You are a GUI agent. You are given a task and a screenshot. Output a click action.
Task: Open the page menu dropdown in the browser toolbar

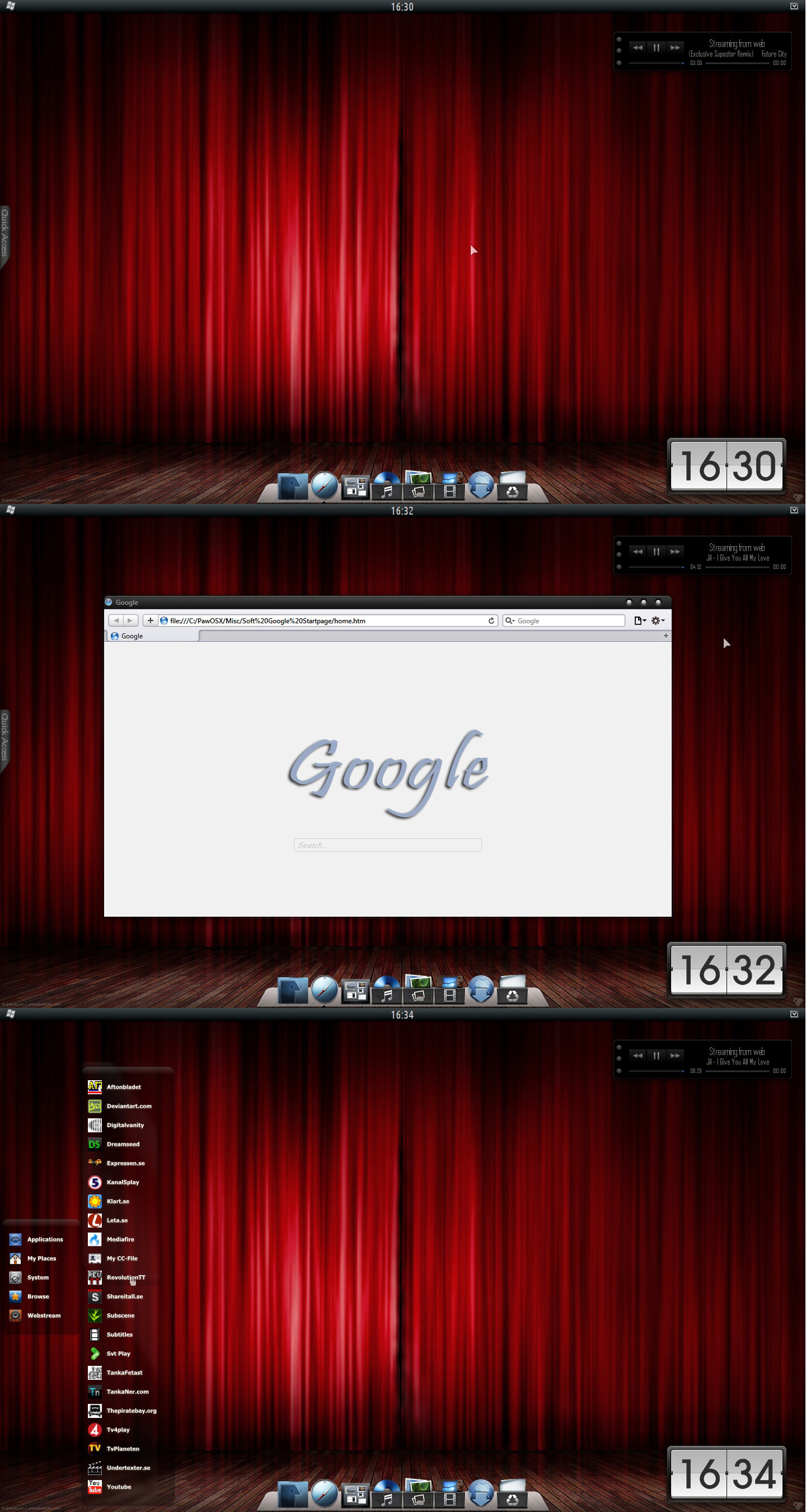pyautogui.click(x=640, y=620)
